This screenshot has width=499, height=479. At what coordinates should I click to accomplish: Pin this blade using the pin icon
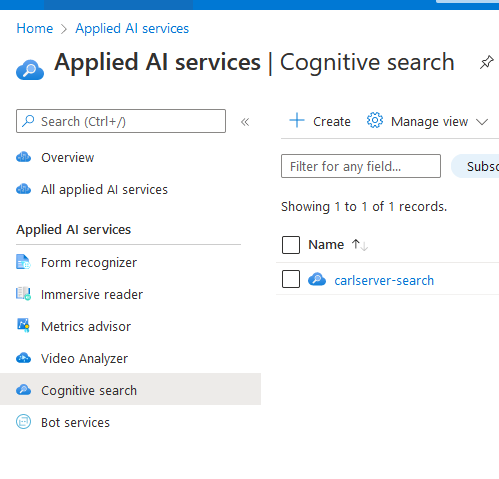(x=486, y=62)
